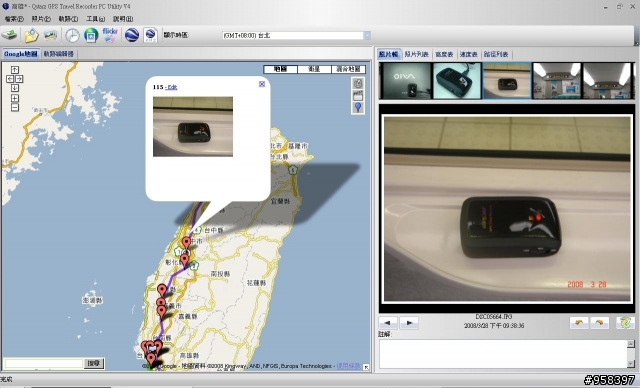
Task: Click the delete photo bin icon
Action: [625, 323]
